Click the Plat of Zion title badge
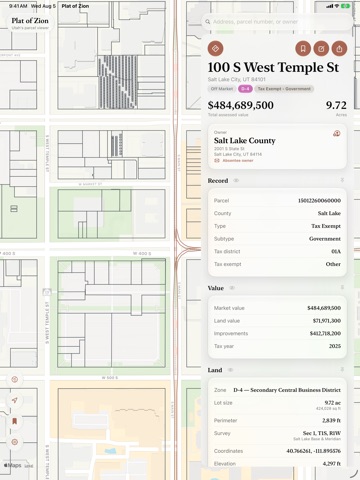This screenshot has height=480, width=360. (30, 23)
